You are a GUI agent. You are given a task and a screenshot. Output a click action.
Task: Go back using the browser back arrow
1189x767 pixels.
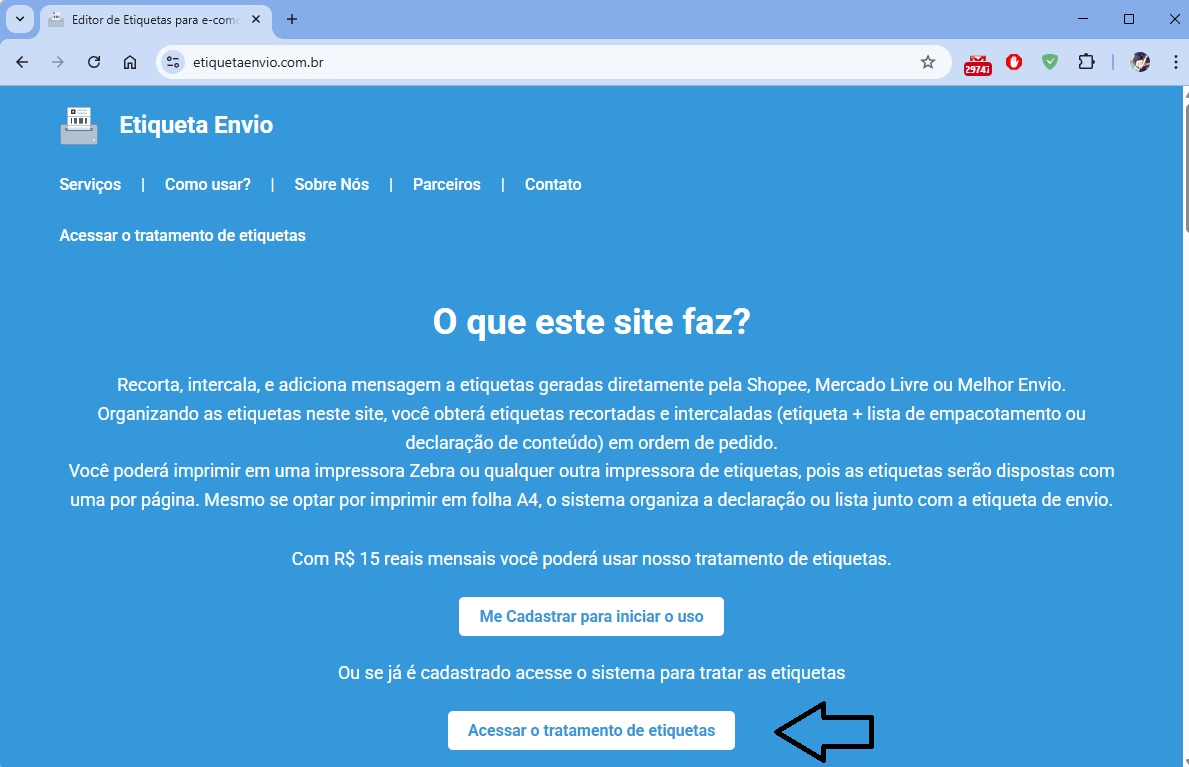click(22, 62)
